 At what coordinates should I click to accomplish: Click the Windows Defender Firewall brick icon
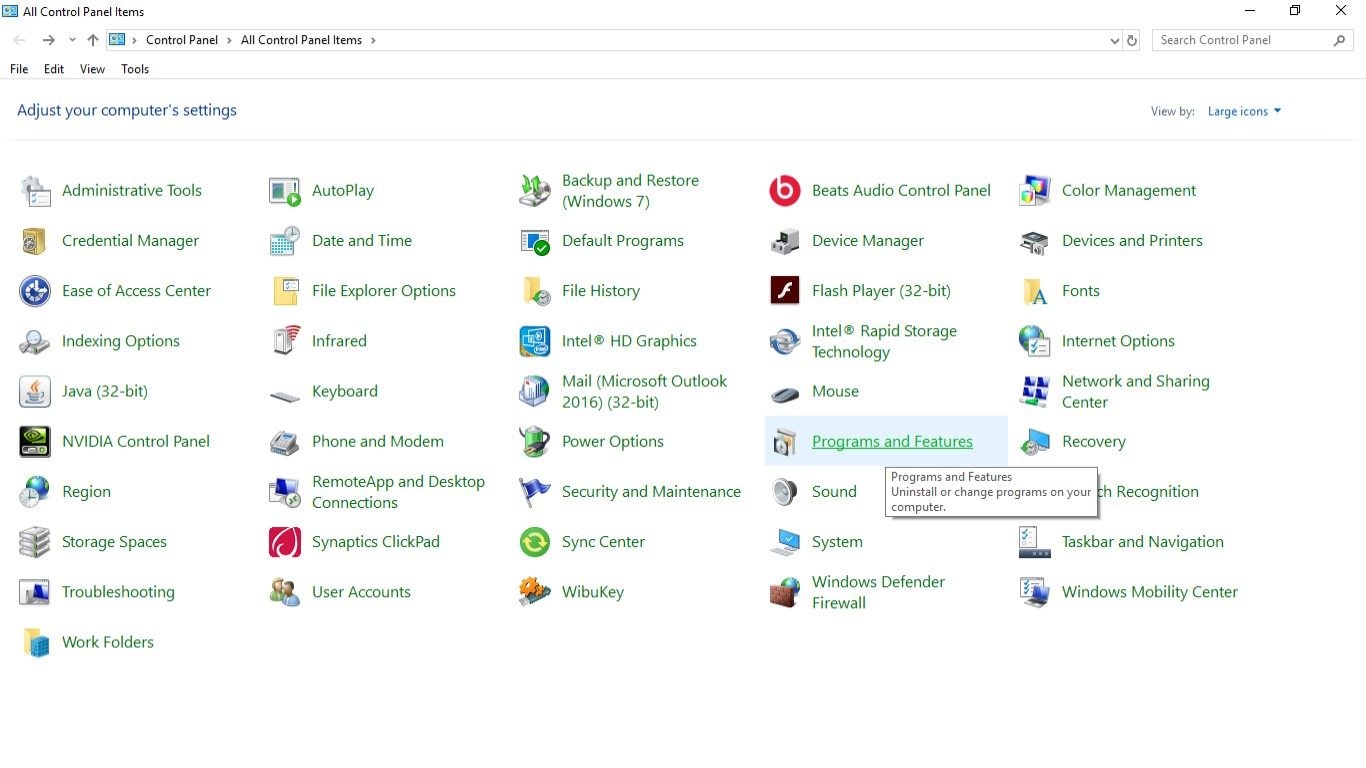[785, 592]
